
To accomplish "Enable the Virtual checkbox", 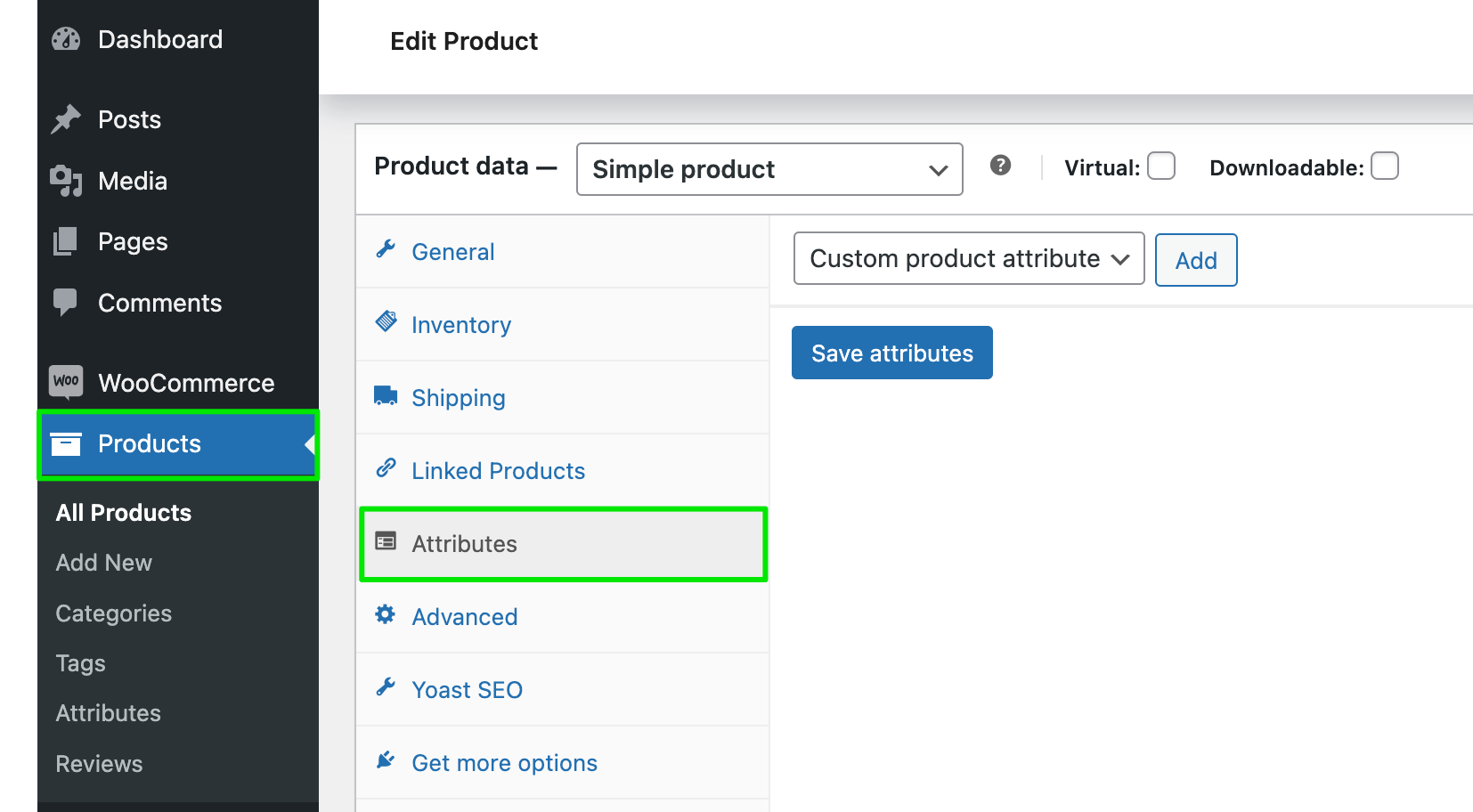I will (x=1160, y=166).
